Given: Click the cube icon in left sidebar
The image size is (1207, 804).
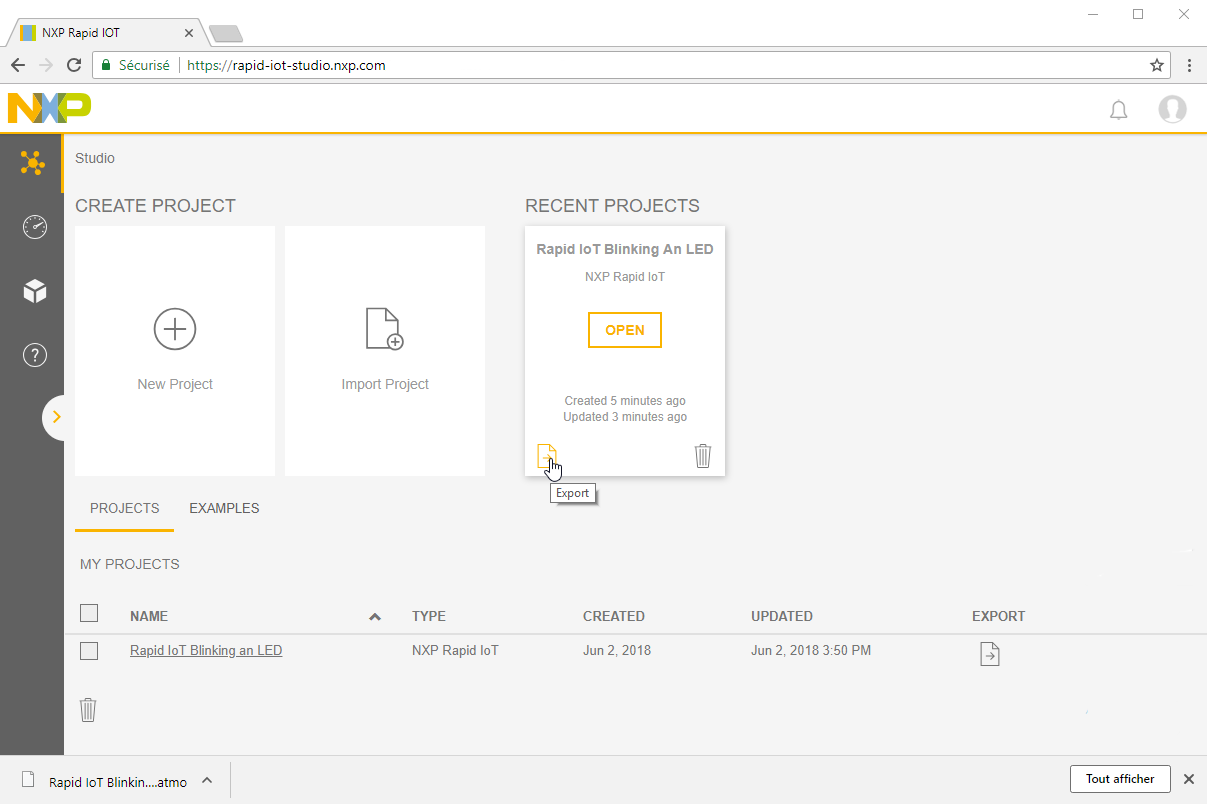Looking at the screenshot, I should pos(35,291).
